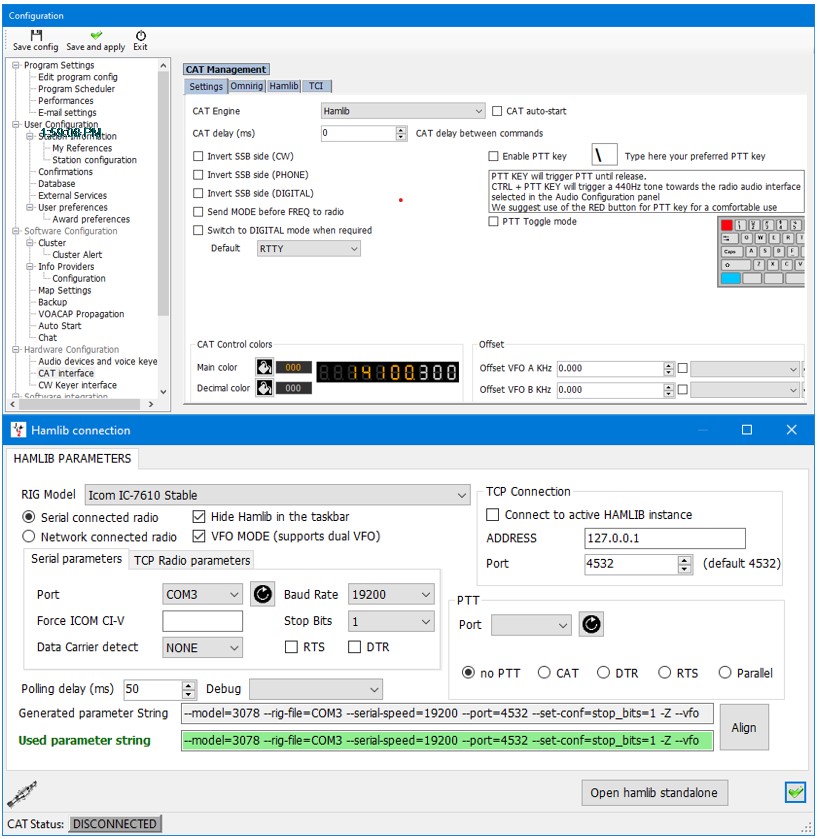
Task: Click the Save and apply checkmark icon
Action: click(x=96, y=35)
